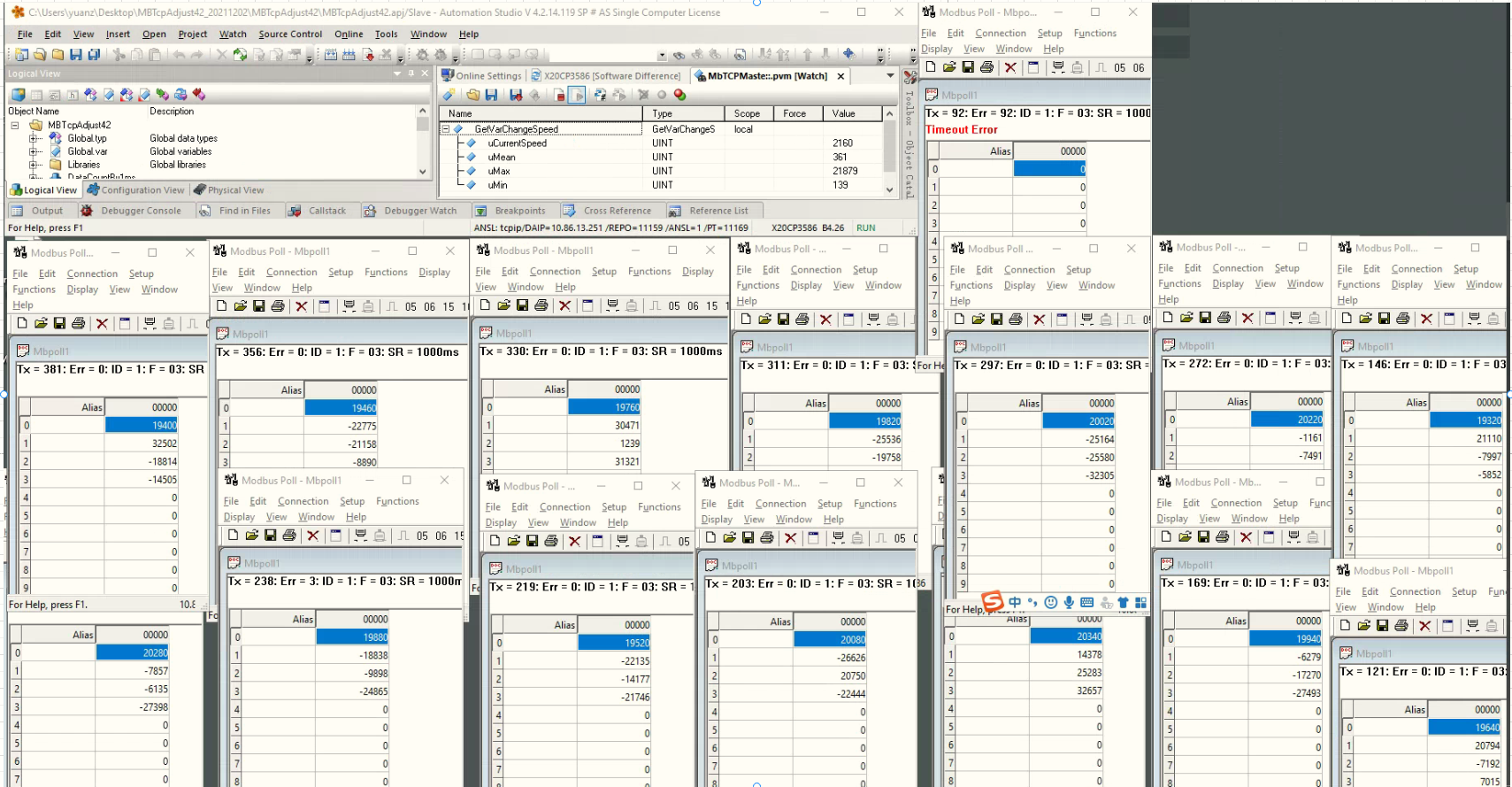Switch to the Physical View tab

pyautogui.click(x=228, y=190)
